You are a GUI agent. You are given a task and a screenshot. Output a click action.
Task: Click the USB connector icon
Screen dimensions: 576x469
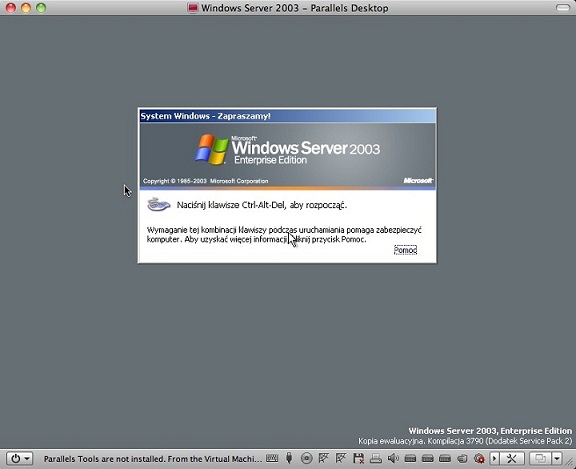click(289, 458)
